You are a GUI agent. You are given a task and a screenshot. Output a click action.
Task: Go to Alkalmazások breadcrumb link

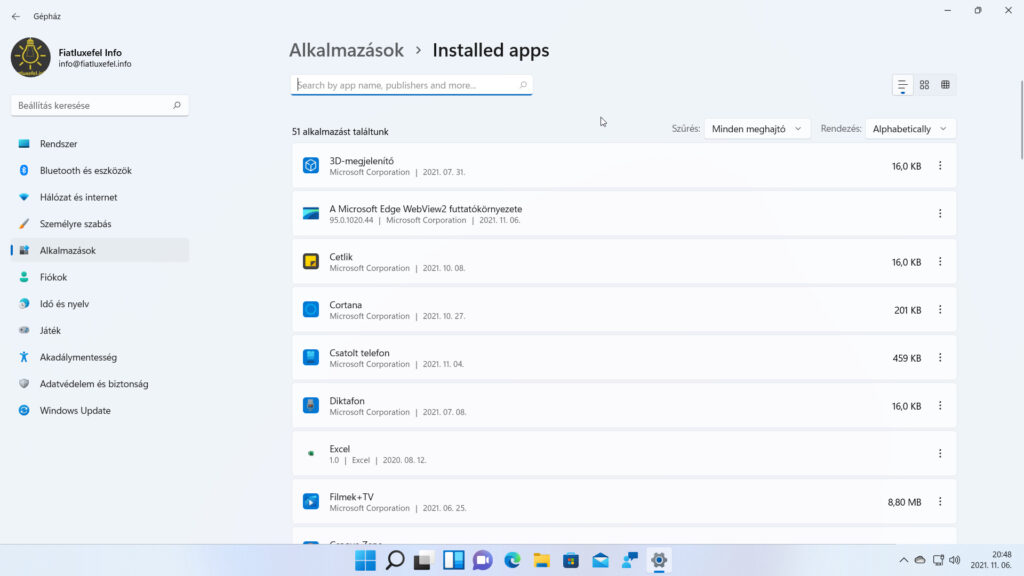[346, 50]
